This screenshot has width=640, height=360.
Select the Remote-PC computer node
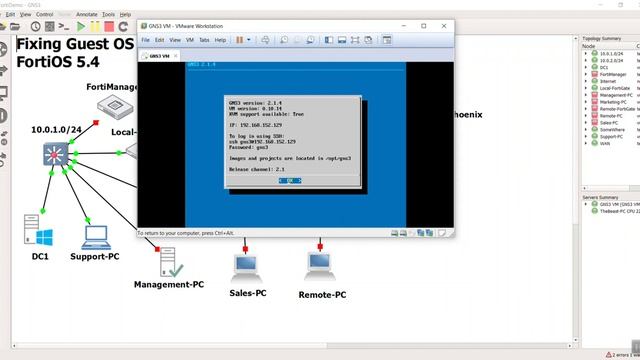coord(320,266)
